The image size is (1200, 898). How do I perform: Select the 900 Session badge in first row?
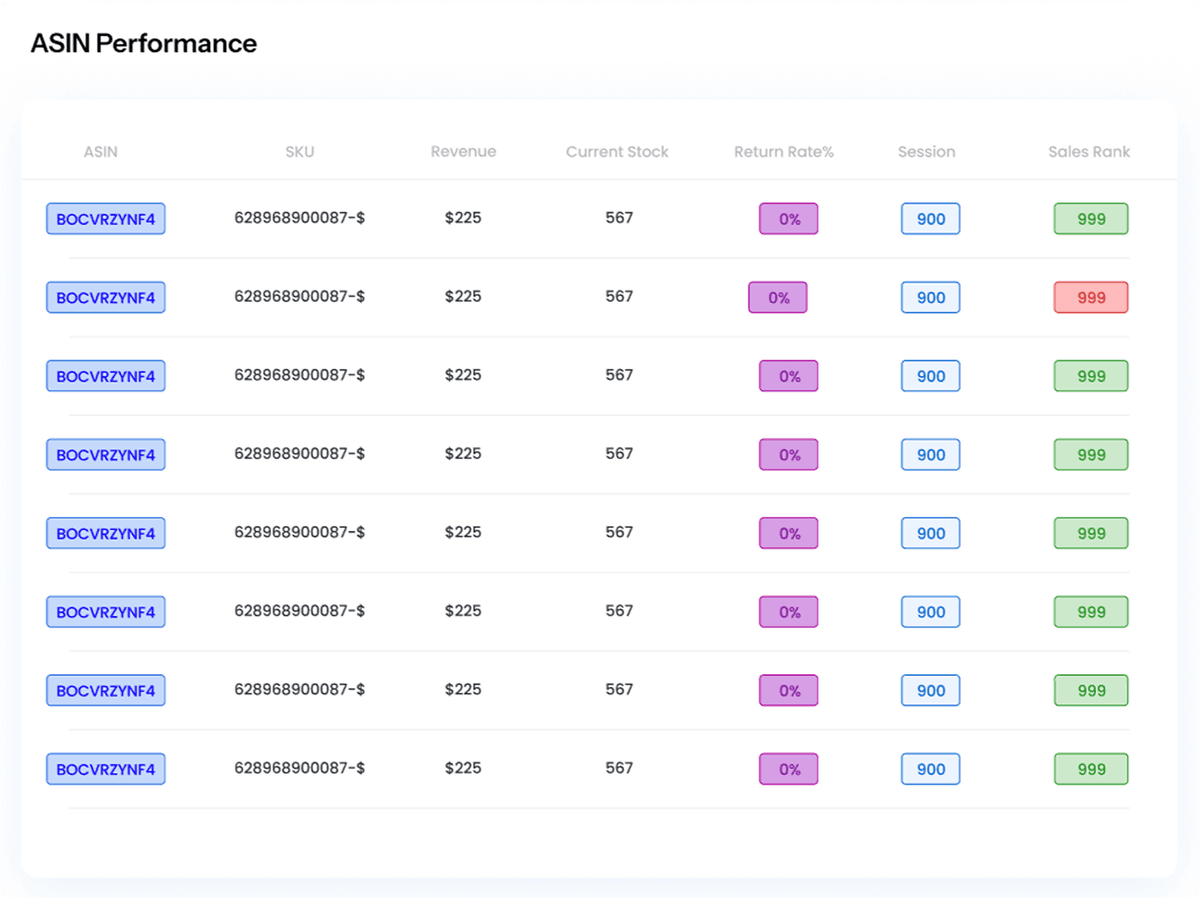click(x=930, y=219)
